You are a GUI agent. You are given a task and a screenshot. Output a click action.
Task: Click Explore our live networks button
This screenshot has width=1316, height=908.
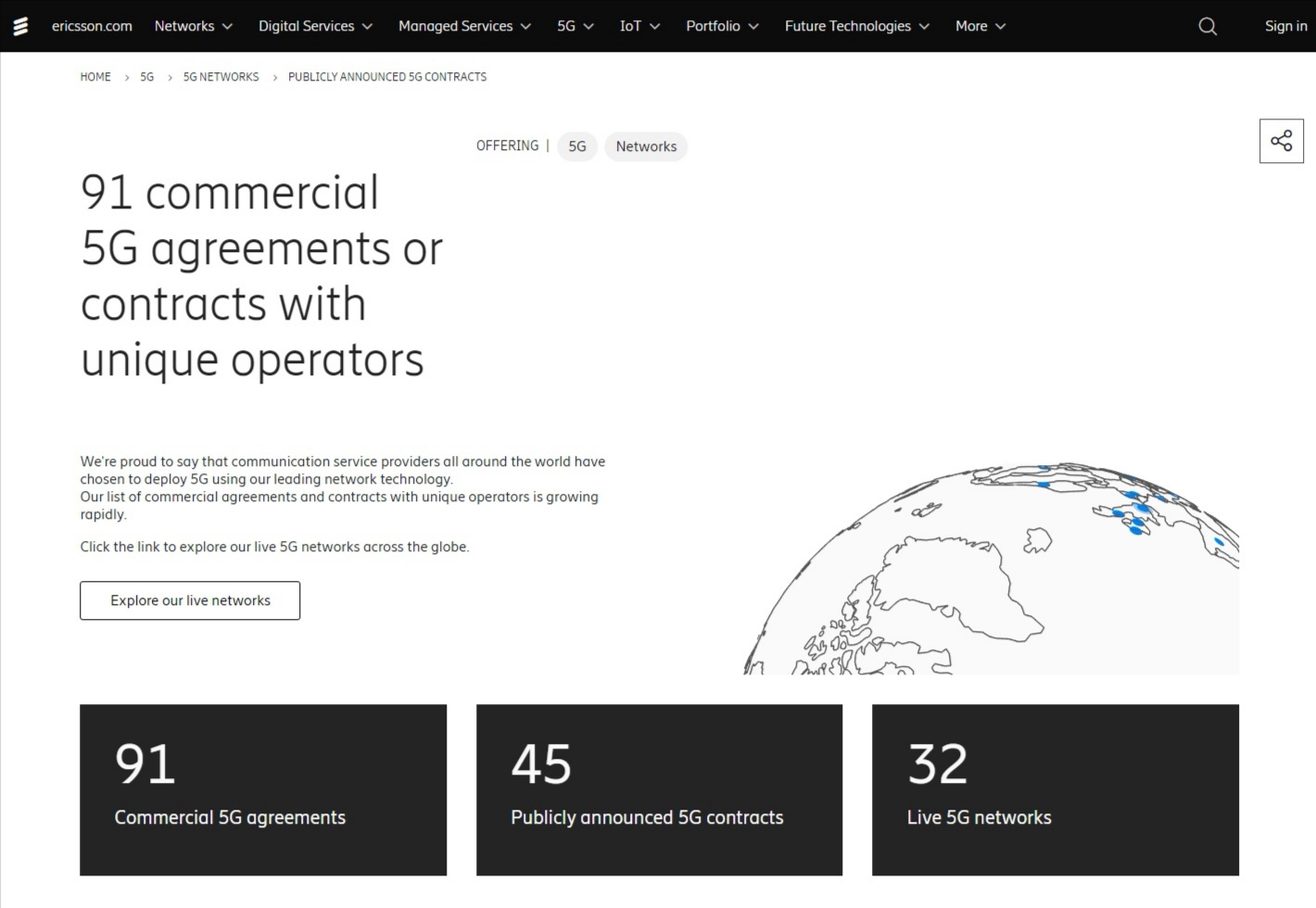190,600
